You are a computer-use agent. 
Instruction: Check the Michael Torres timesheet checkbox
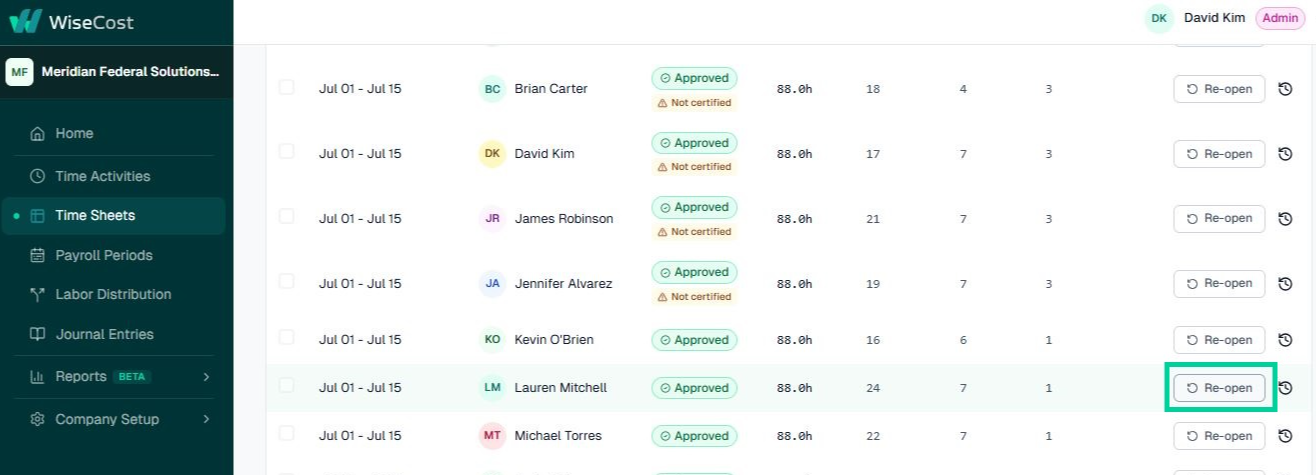click(x=287, y=433)
